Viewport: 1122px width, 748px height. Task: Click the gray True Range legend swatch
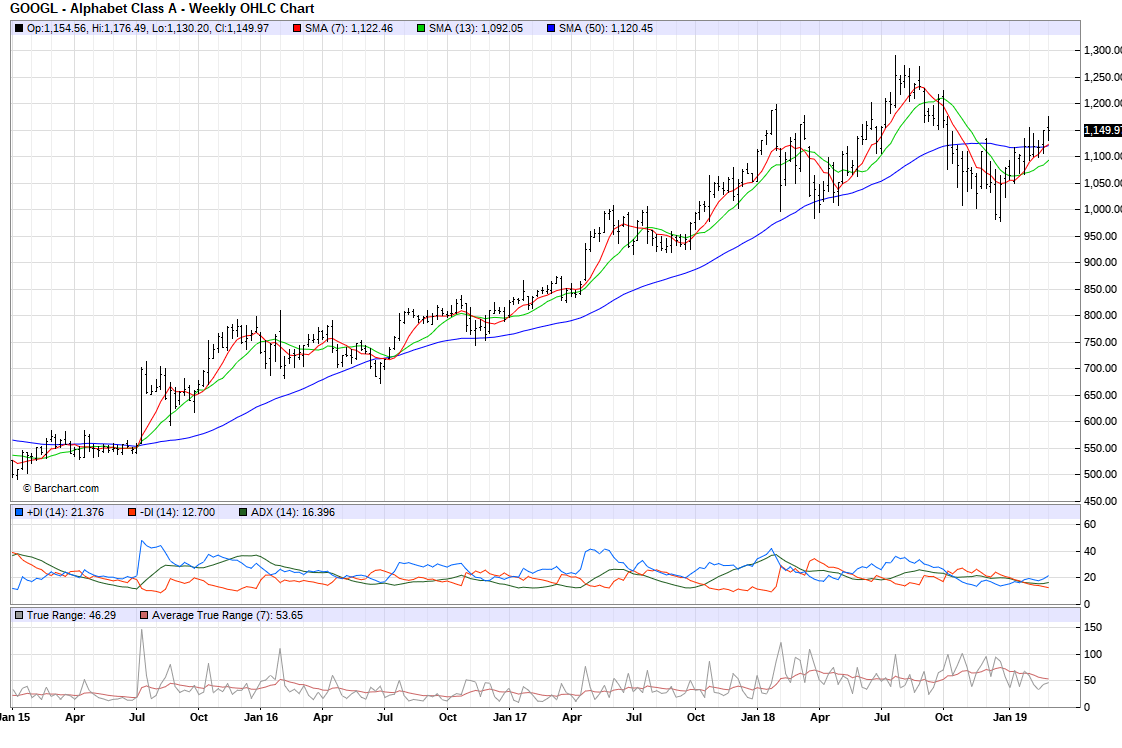(x=19, y=616)
